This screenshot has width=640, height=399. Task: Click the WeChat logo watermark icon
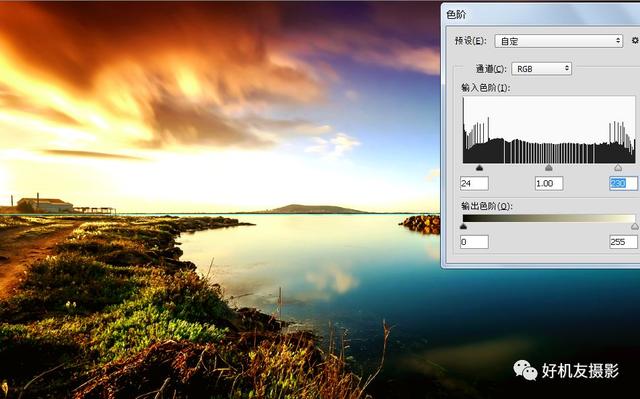[525, 370]
